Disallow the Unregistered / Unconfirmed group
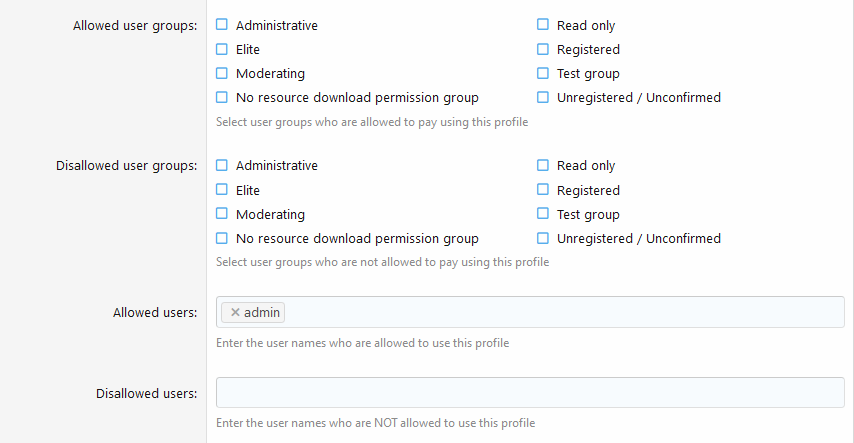Screen dimensions: 854x443 tap(543, 239)
